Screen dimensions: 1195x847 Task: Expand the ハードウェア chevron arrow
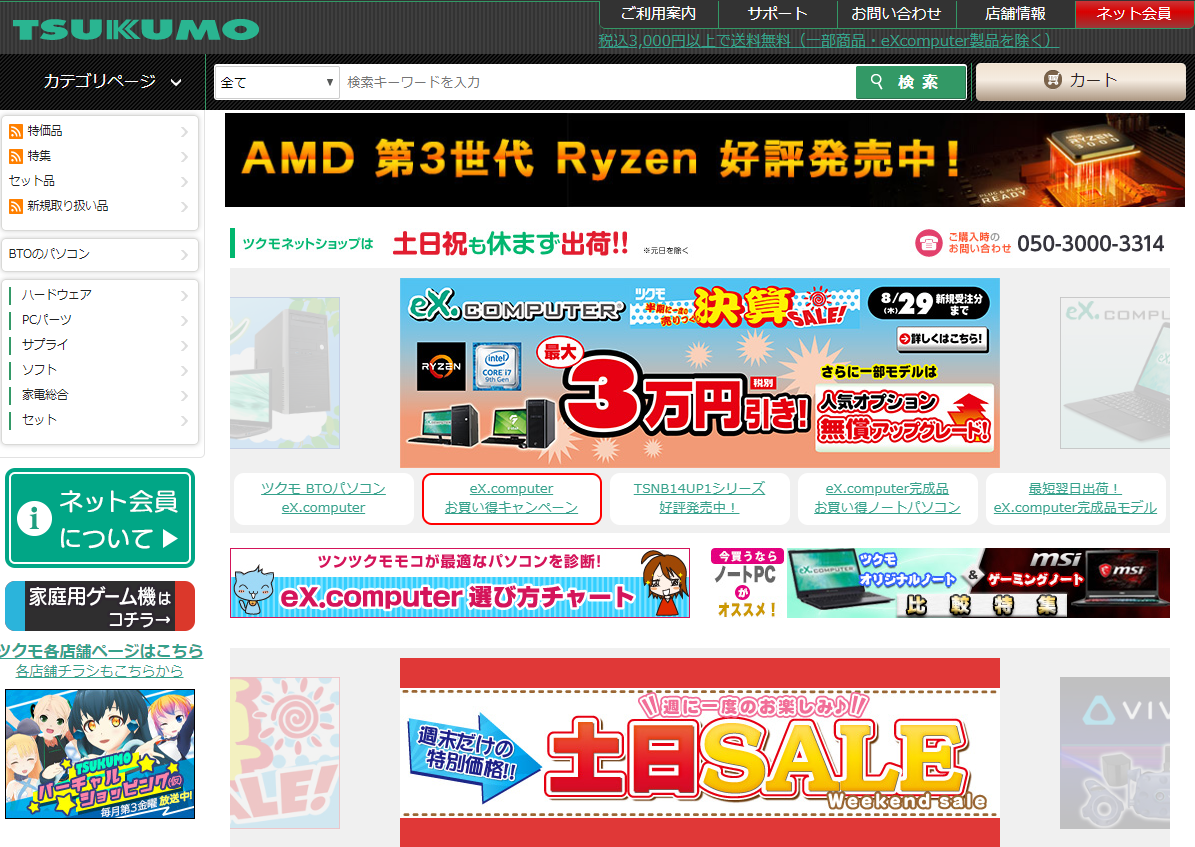pyautogui.click(x=184, y=295)
